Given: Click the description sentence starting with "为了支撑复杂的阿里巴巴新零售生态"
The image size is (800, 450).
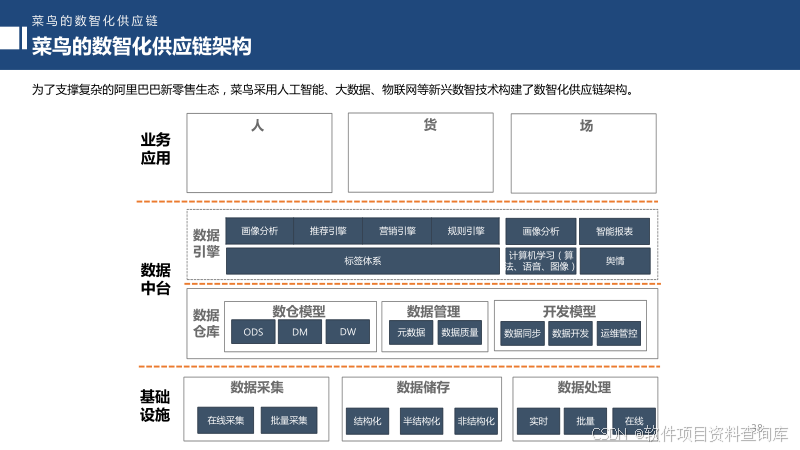Looking at the screenshot, I should click(333, 90).
